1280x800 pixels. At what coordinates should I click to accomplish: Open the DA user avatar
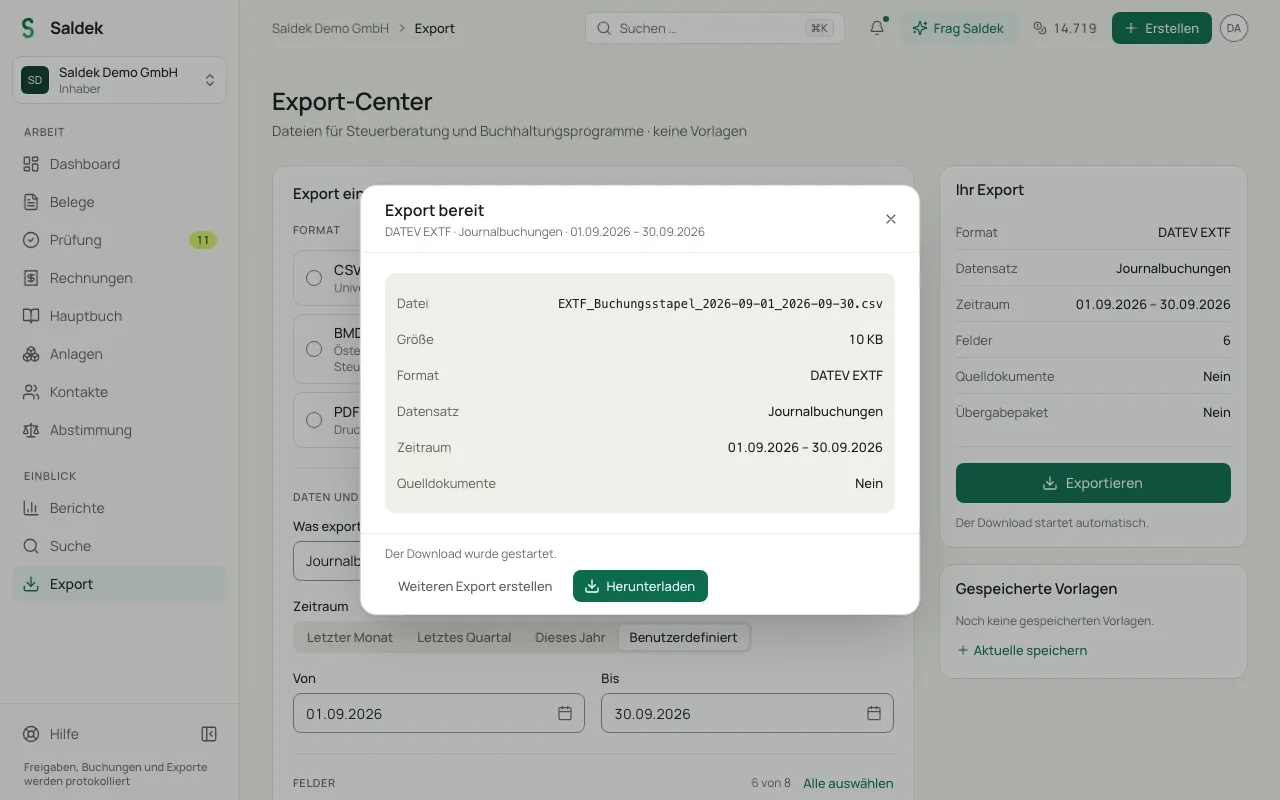1234,28
